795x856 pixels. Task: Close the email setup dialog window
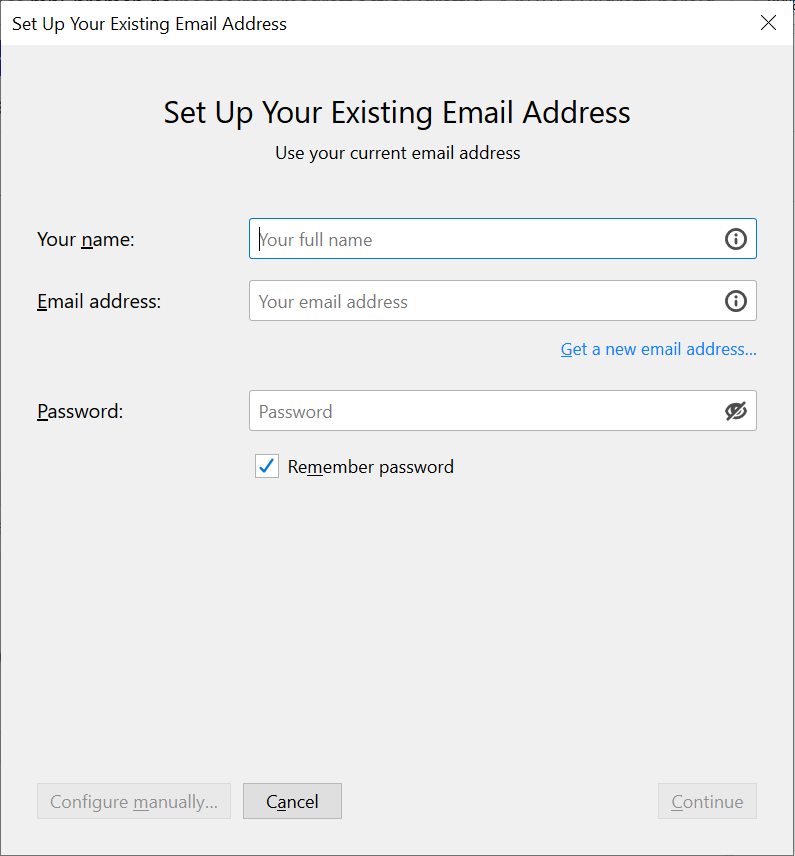768,23
